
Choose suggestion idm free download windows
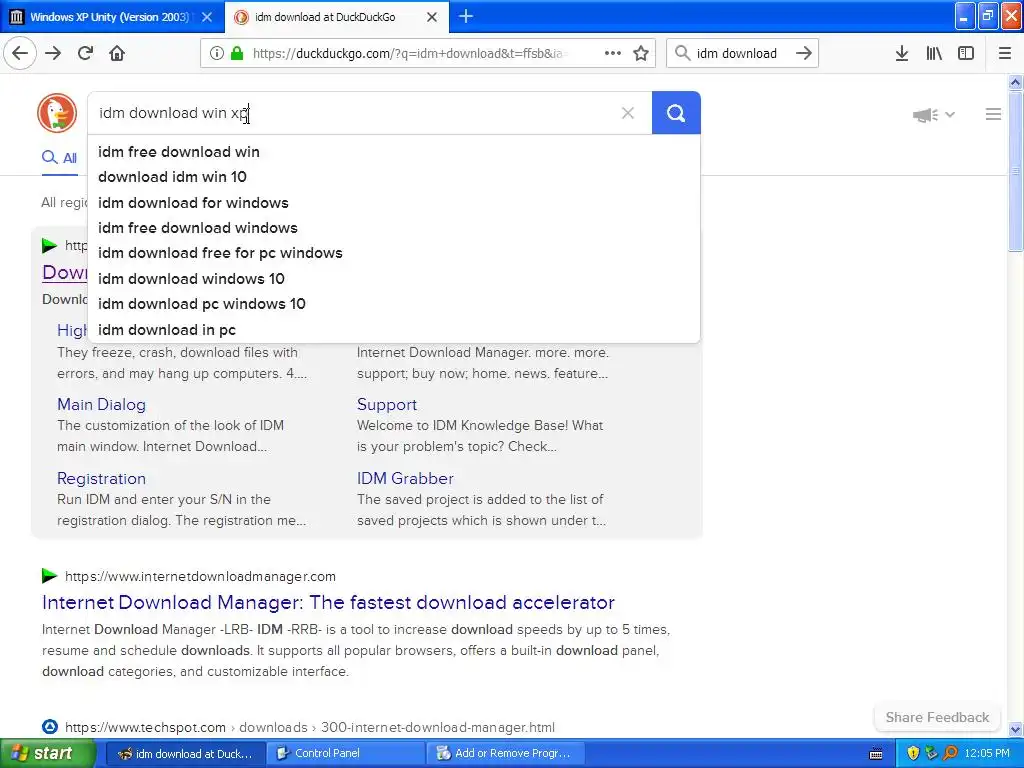(x=197, y=228)
